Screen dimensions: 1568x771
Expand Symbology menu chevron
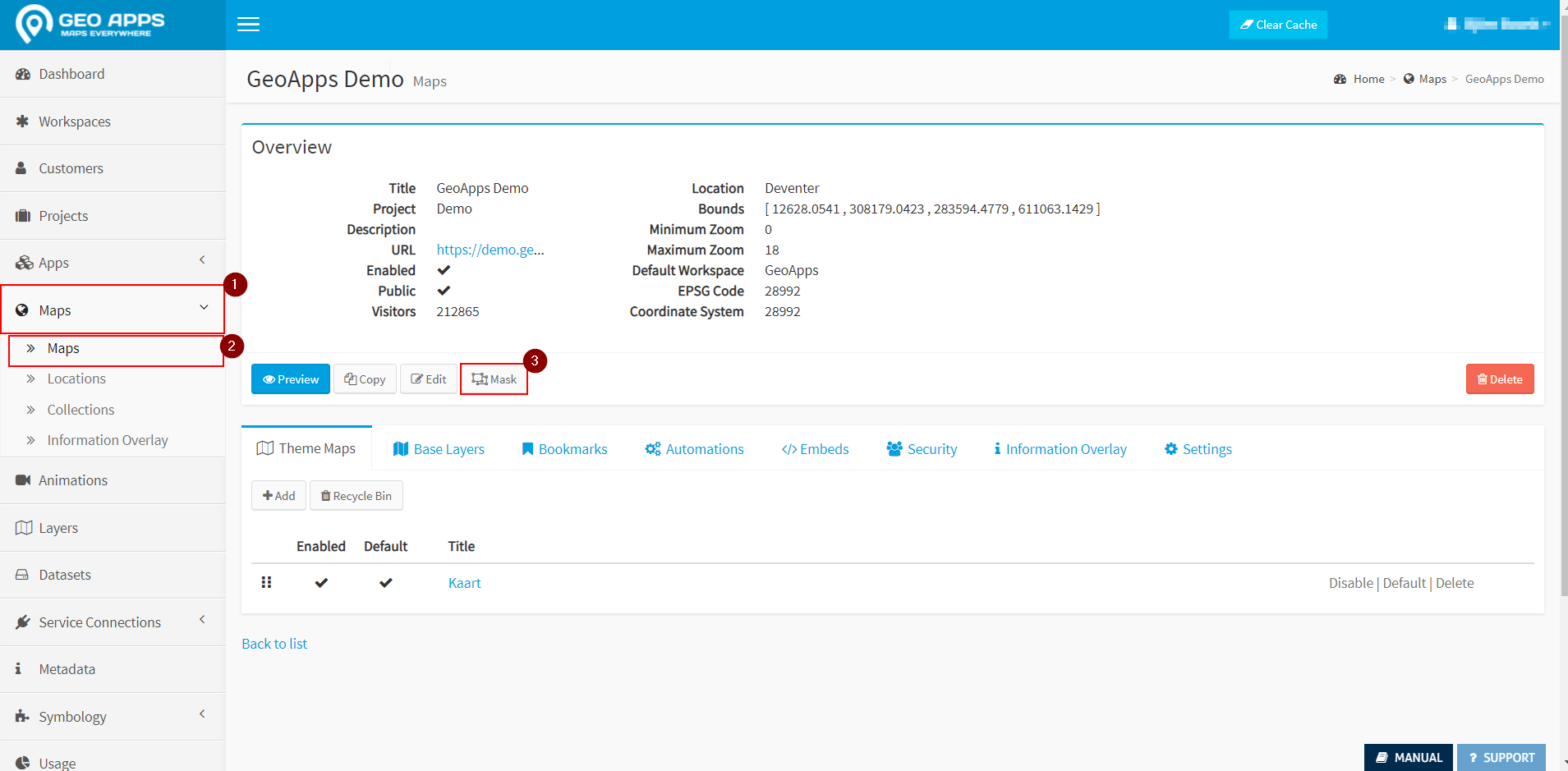coord(202,714)
